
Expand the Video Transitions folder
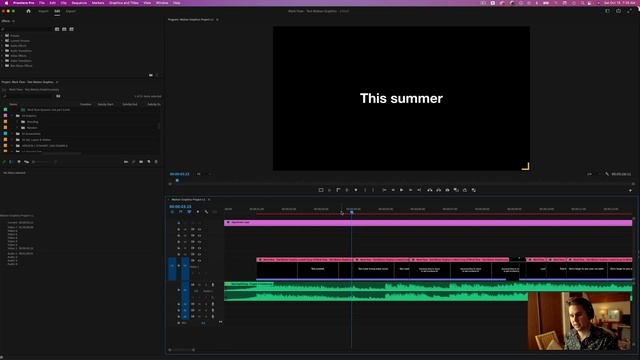click(x=2, y=60)
